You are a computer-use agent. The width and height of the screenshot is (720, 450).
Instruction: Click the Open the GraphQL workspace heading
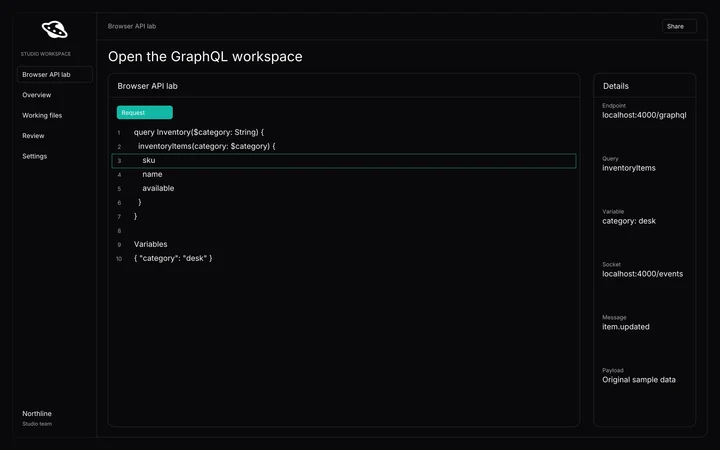tap(205, 56)
